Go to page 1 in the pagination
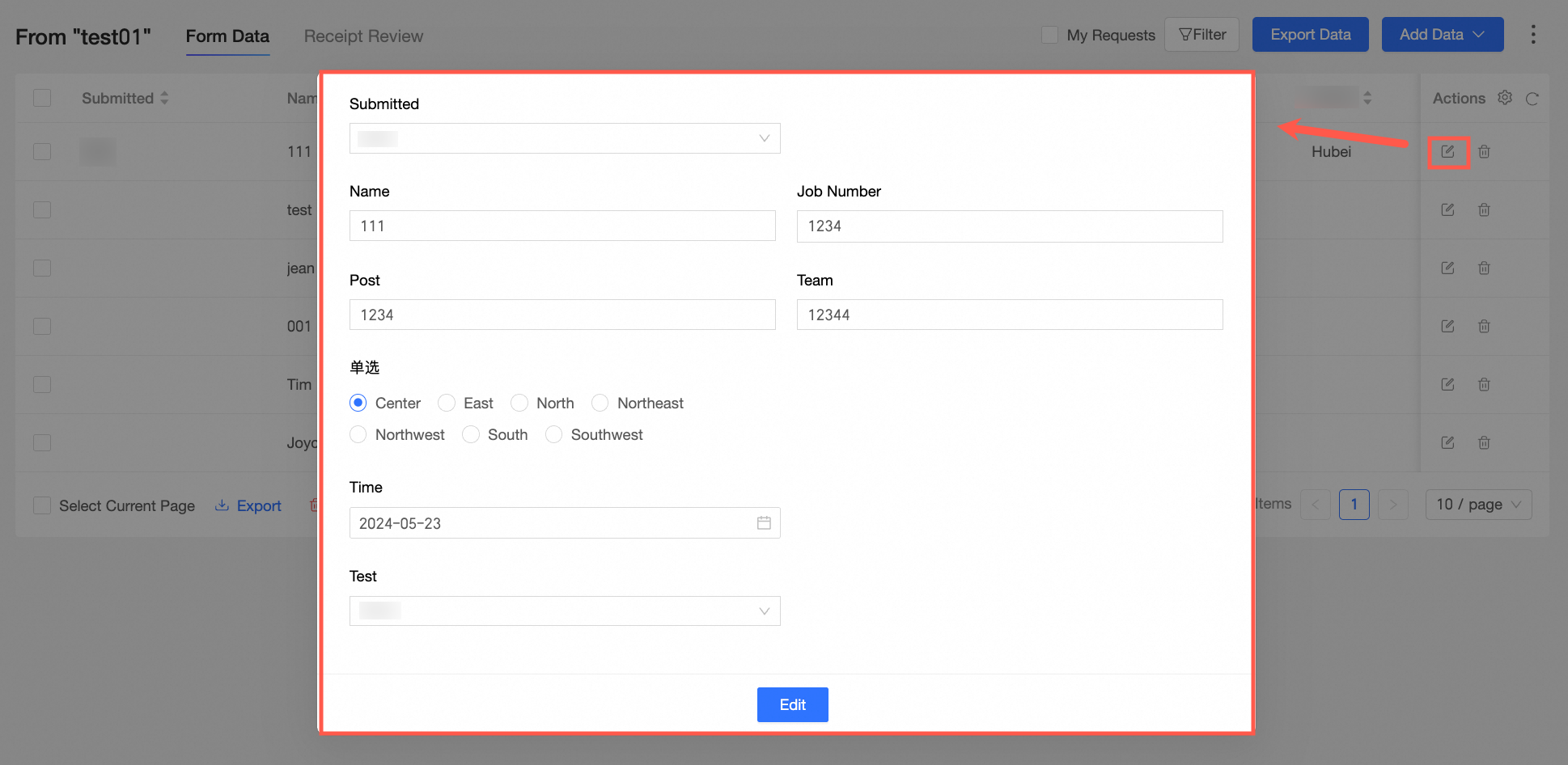 pyautogui.click(x=1354, y=505)
